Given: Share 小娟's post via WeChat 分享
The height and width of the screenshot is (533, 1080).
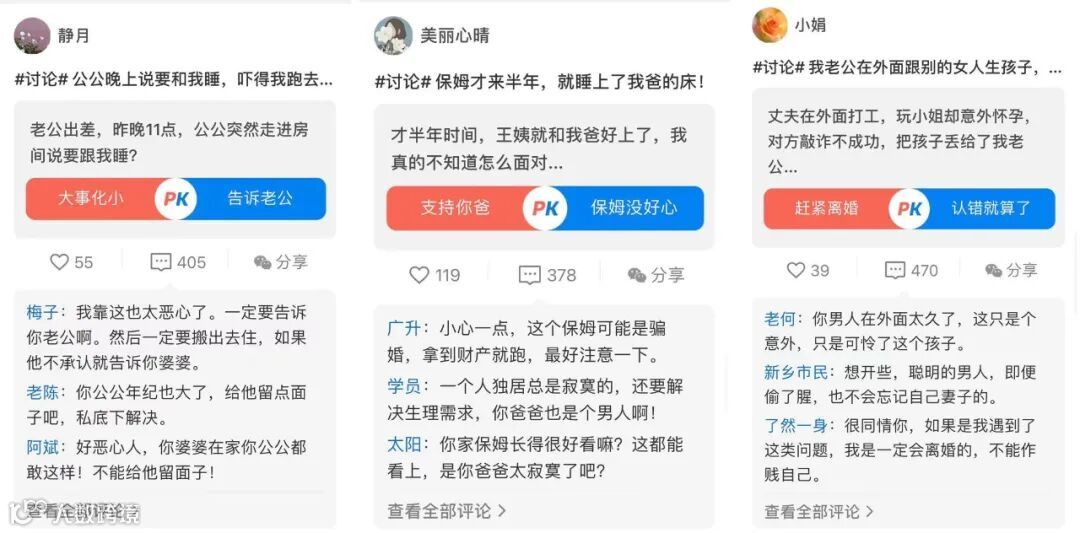Looking at the screenshot, I should click(x=1010, y=270).
